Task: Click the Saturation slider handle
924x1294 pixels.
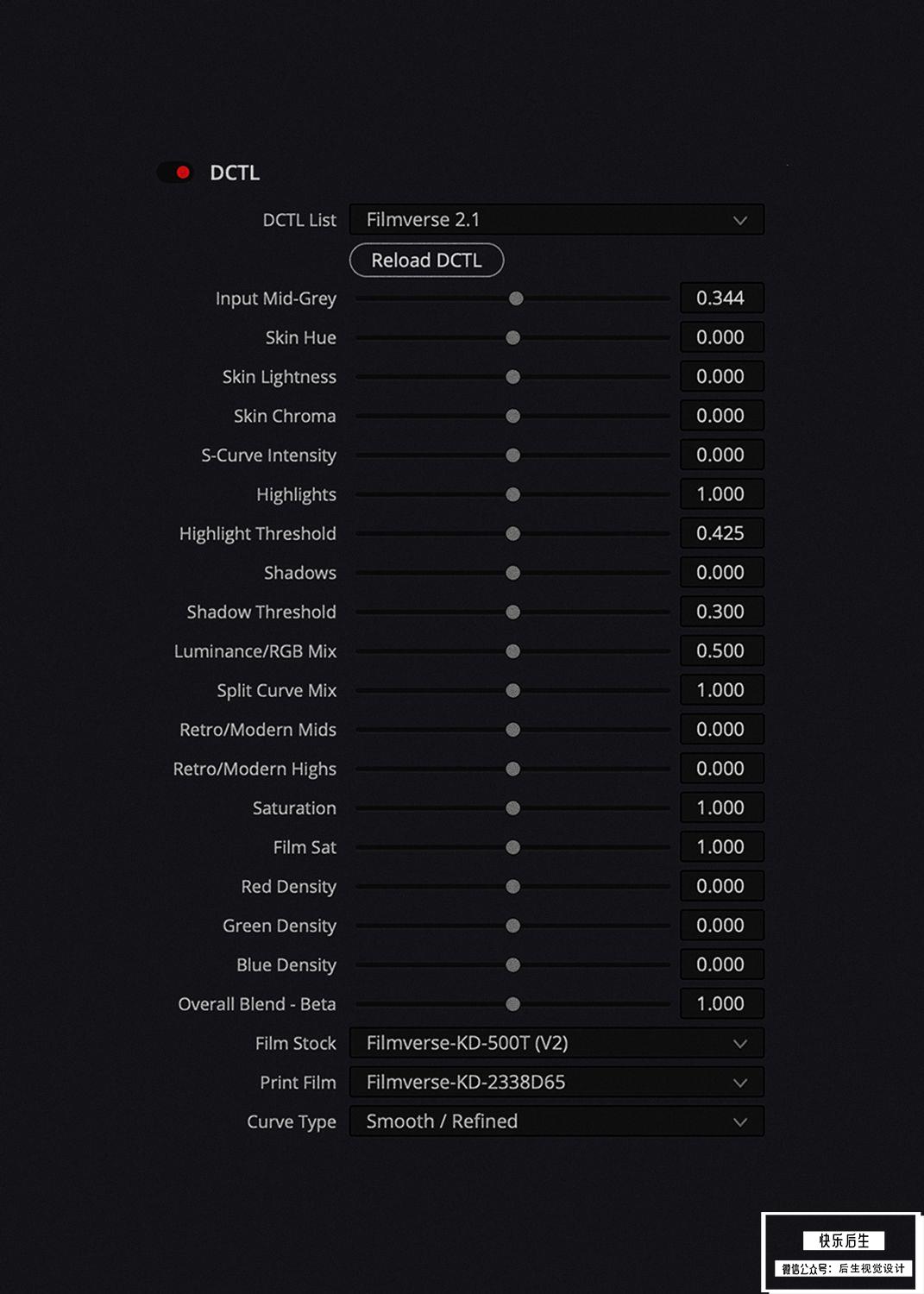Action: [x=512, y=808]
